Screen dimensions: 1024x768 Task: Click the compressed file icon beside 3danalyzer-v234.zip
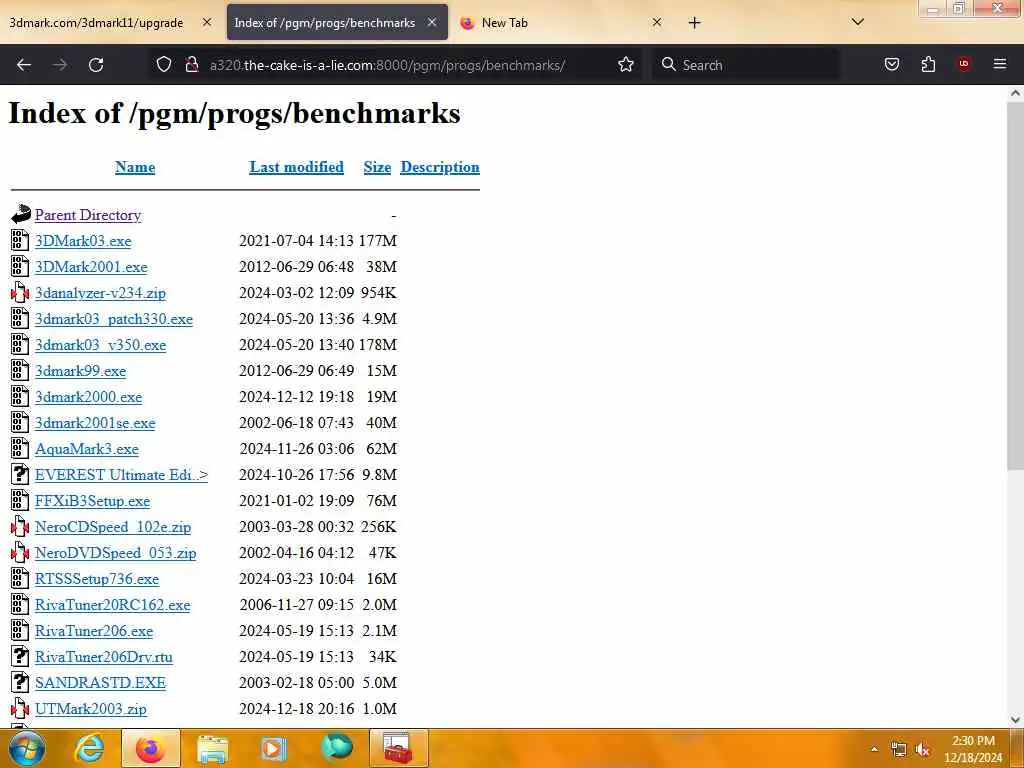(20, 293)
